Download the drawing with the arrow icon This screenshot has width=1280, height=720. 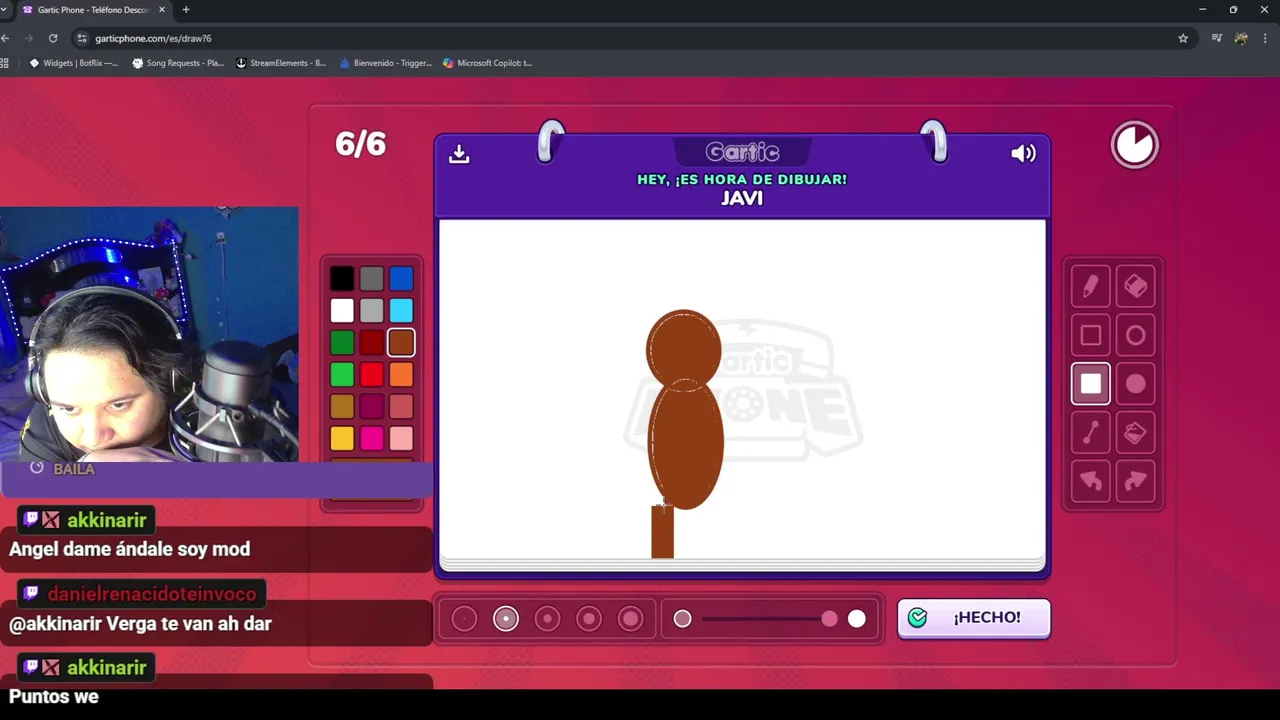pos(459,153)
